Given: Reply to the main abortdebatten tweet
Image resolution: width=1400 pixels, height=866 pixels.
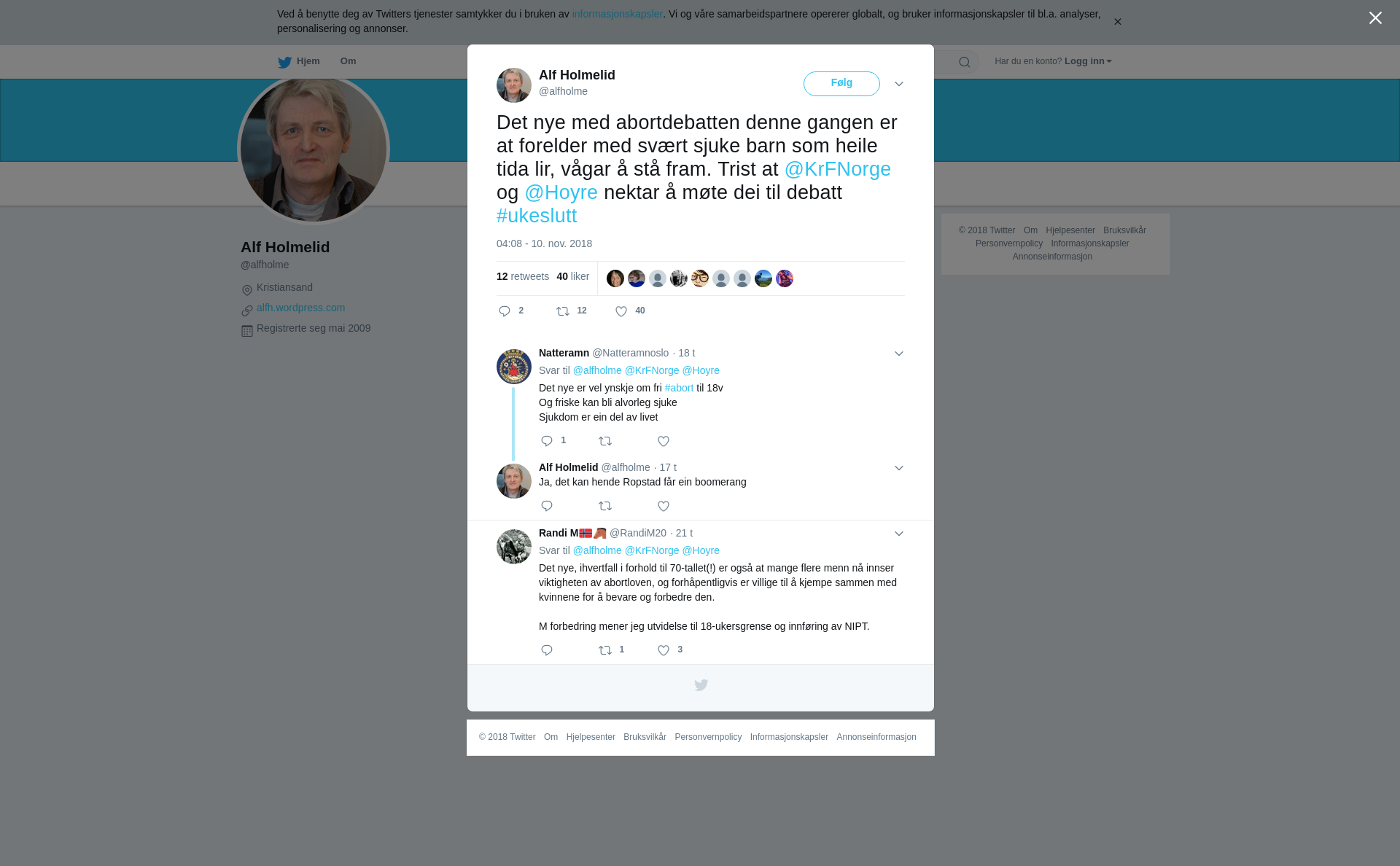Looking at the screenshot, I should (x=505, y=311).
